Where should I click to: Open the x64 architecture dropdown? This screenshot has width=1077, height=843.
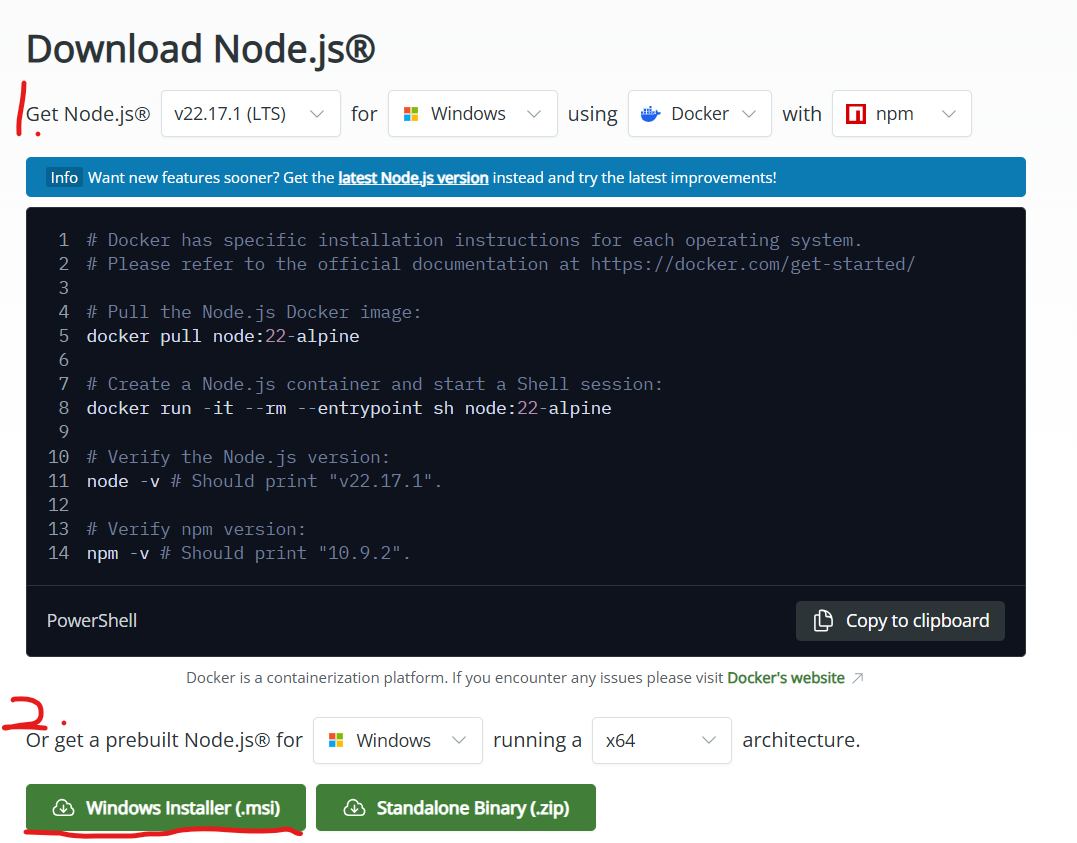pyautogui.click(x=661, y=740)
